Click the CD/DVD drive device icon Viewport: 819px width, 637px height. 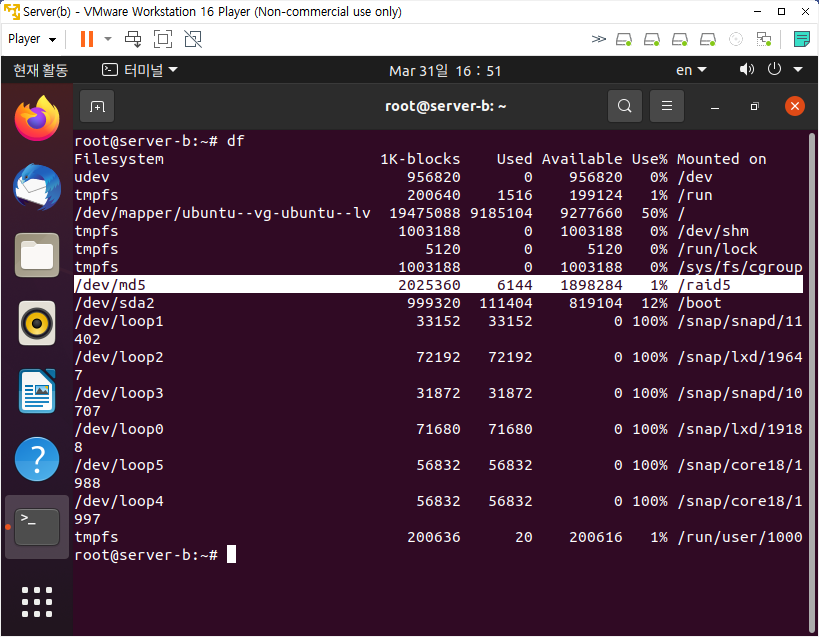click(x=735, y=39)
